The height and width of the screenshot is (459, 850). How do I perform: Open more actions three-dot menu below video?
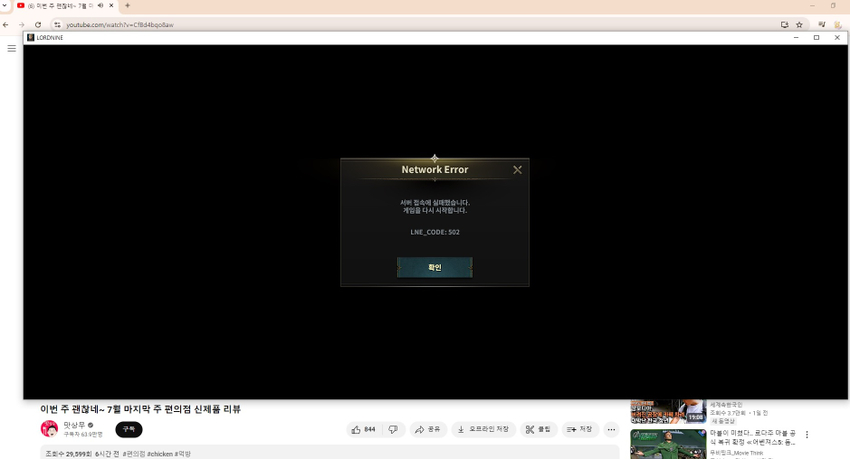tap(611, 429)
